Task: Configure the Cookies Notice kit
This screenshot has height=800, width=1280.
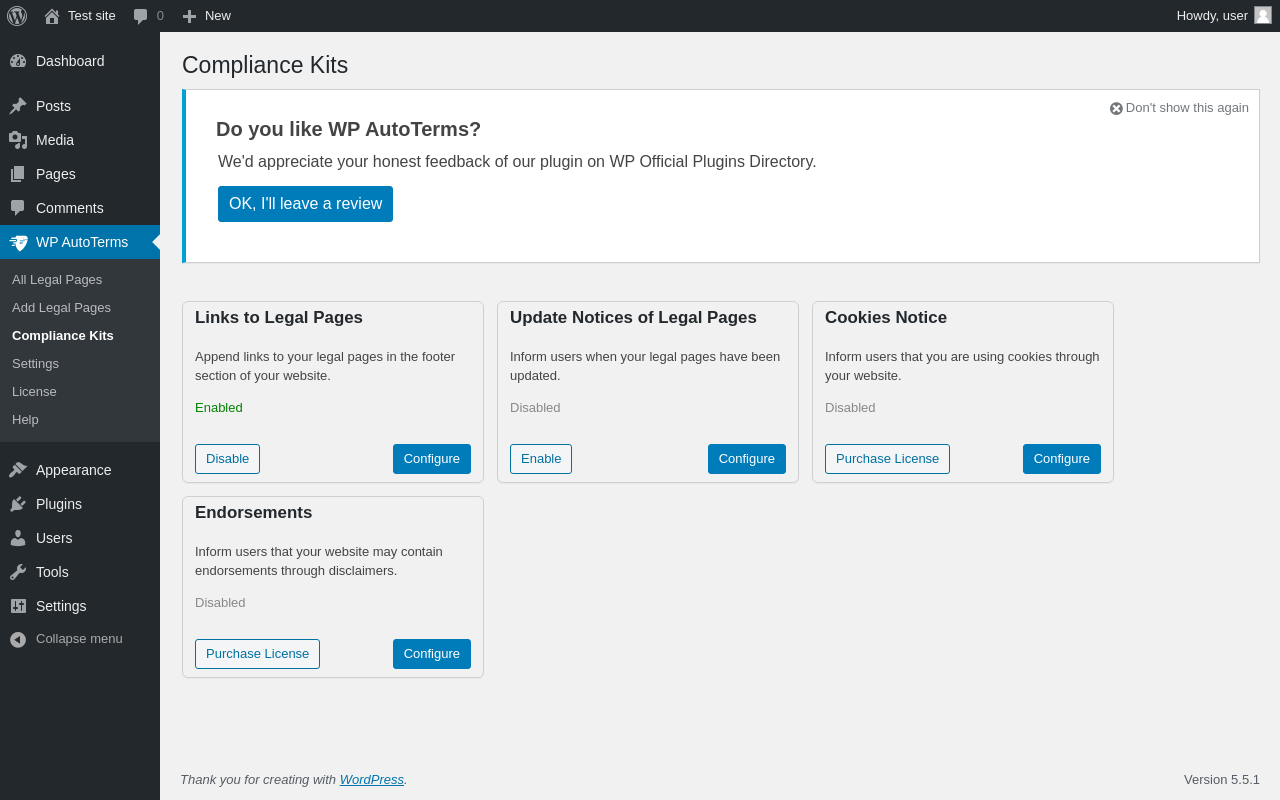Action: (x=1061, y=459)
